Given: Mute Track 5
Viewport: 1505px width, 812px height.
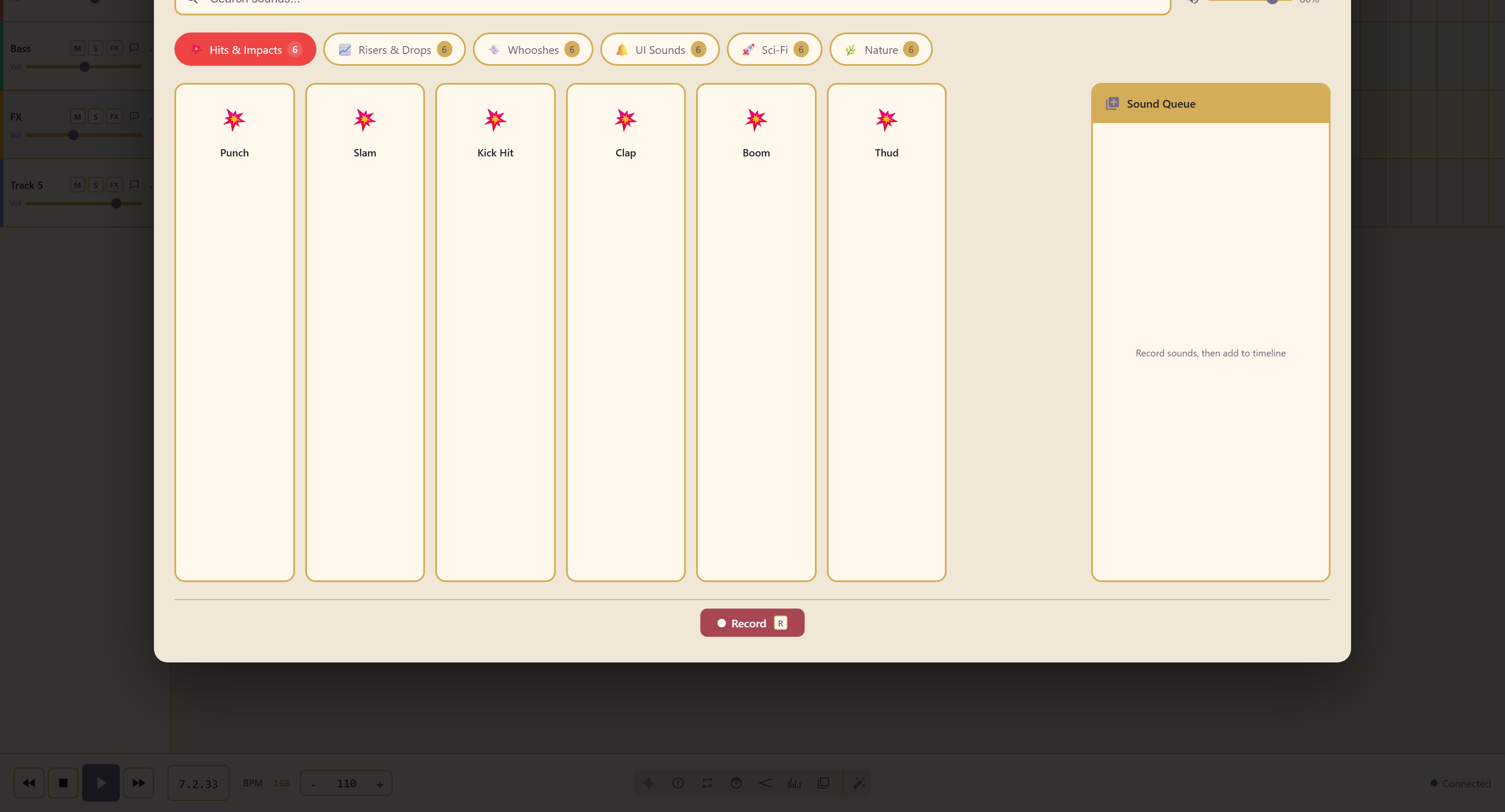Looking at the screenshot, I should click(77, 185).
